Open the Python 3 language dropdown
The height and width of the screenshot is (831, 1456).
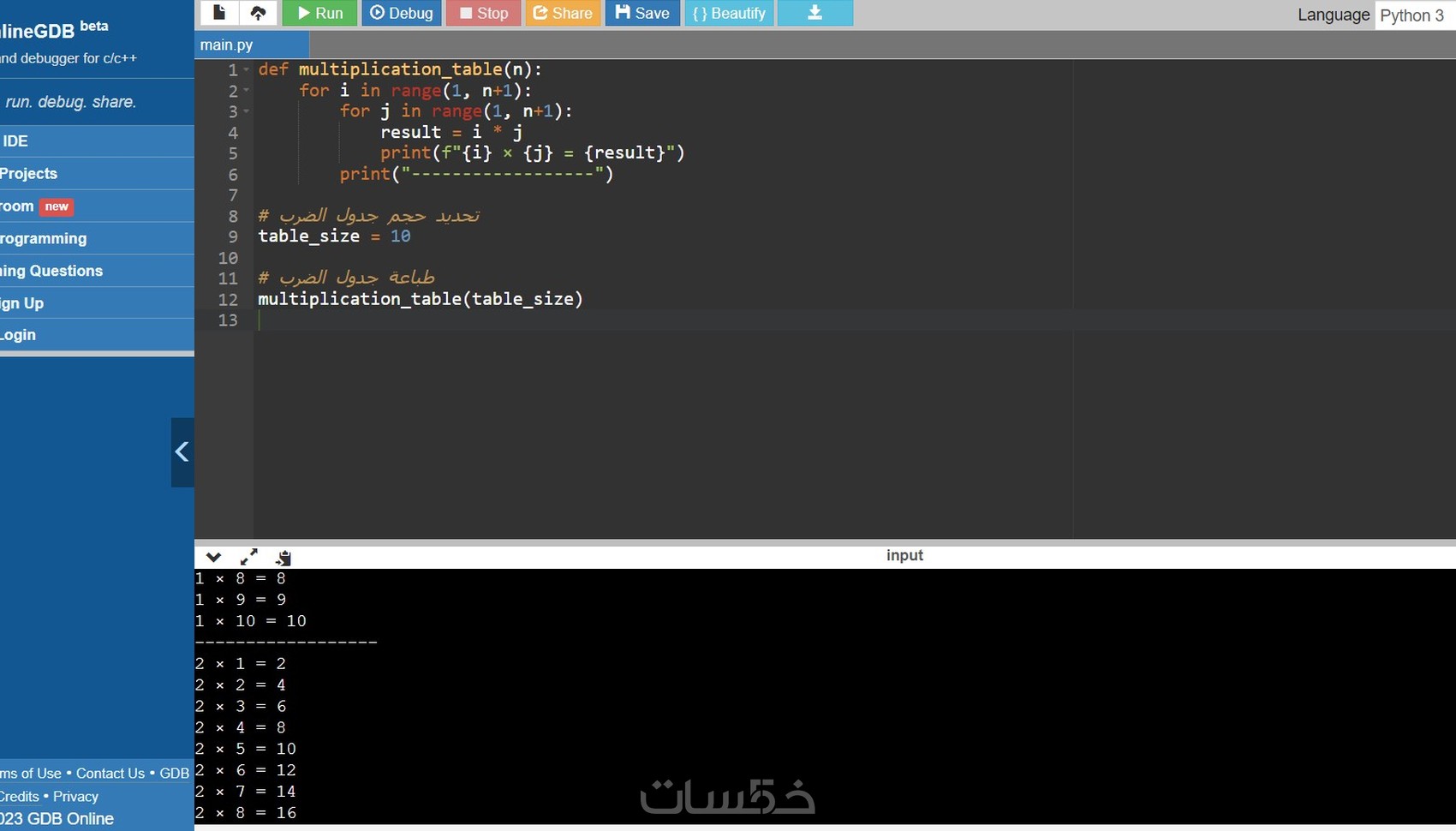1412,15
